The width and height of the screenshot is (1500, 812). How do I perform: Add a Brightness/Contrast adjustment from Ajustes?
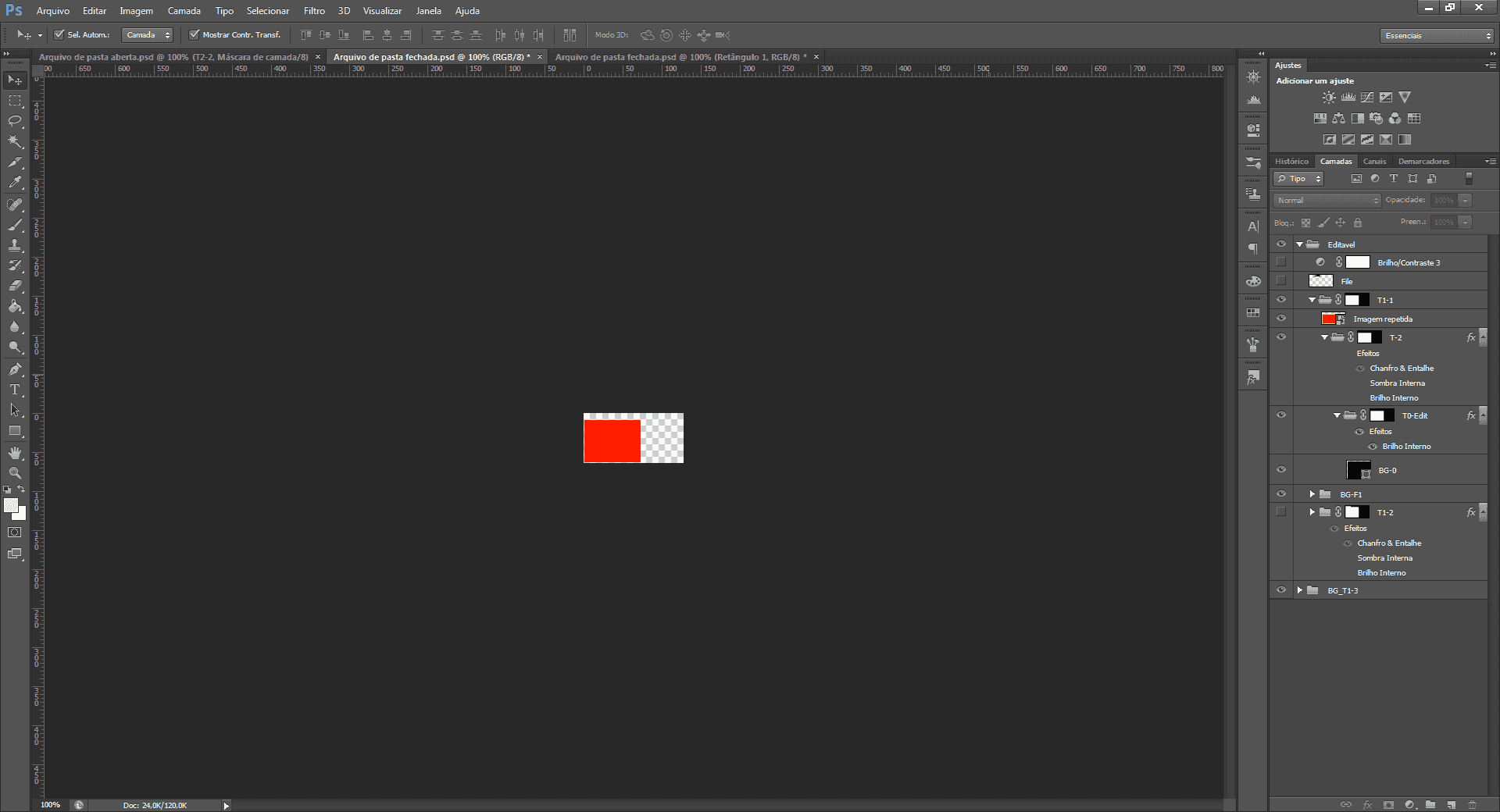[1329, 98]
